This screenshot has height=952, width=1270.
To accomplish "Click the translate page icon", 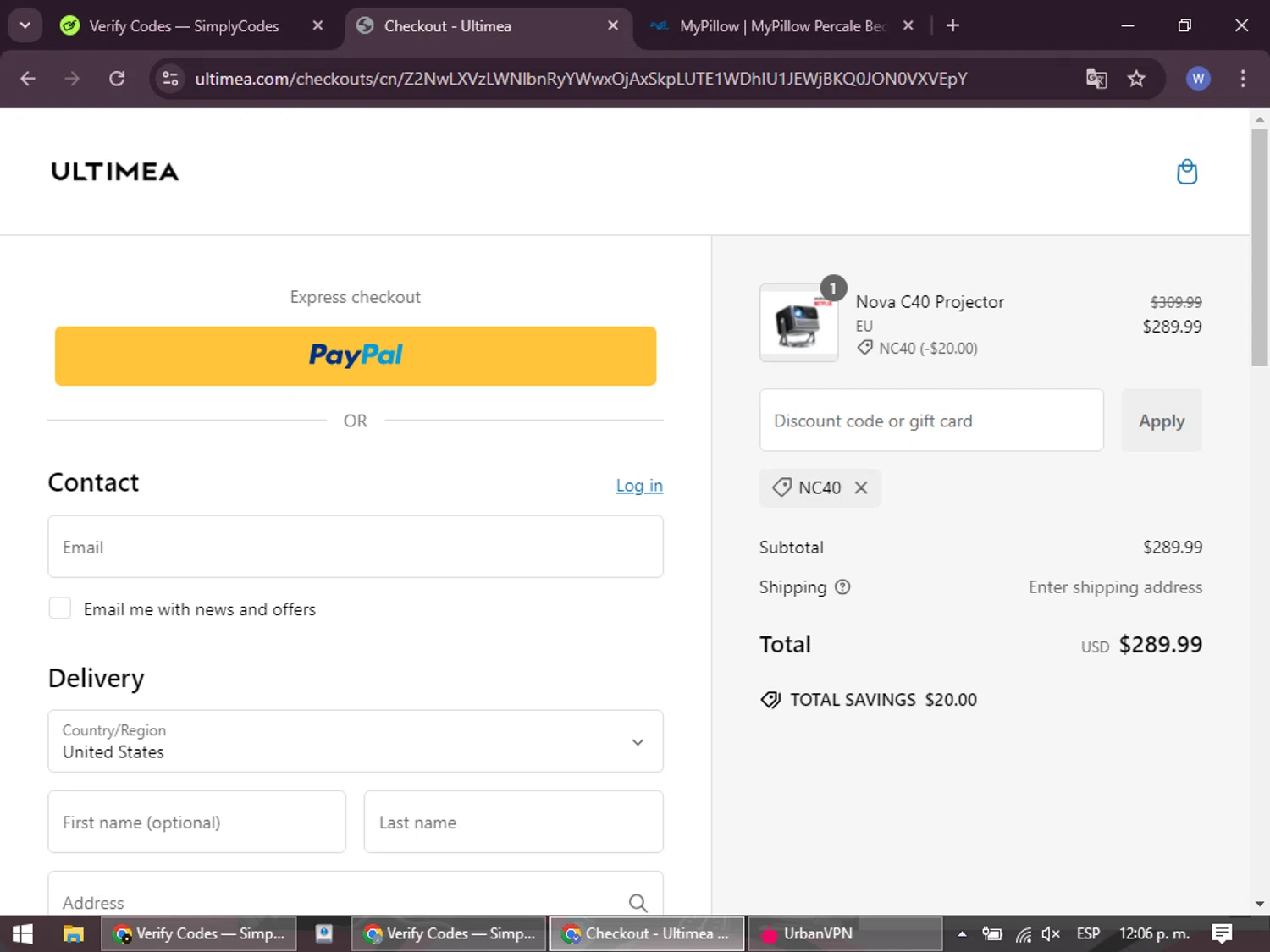I will point(1096,79).
